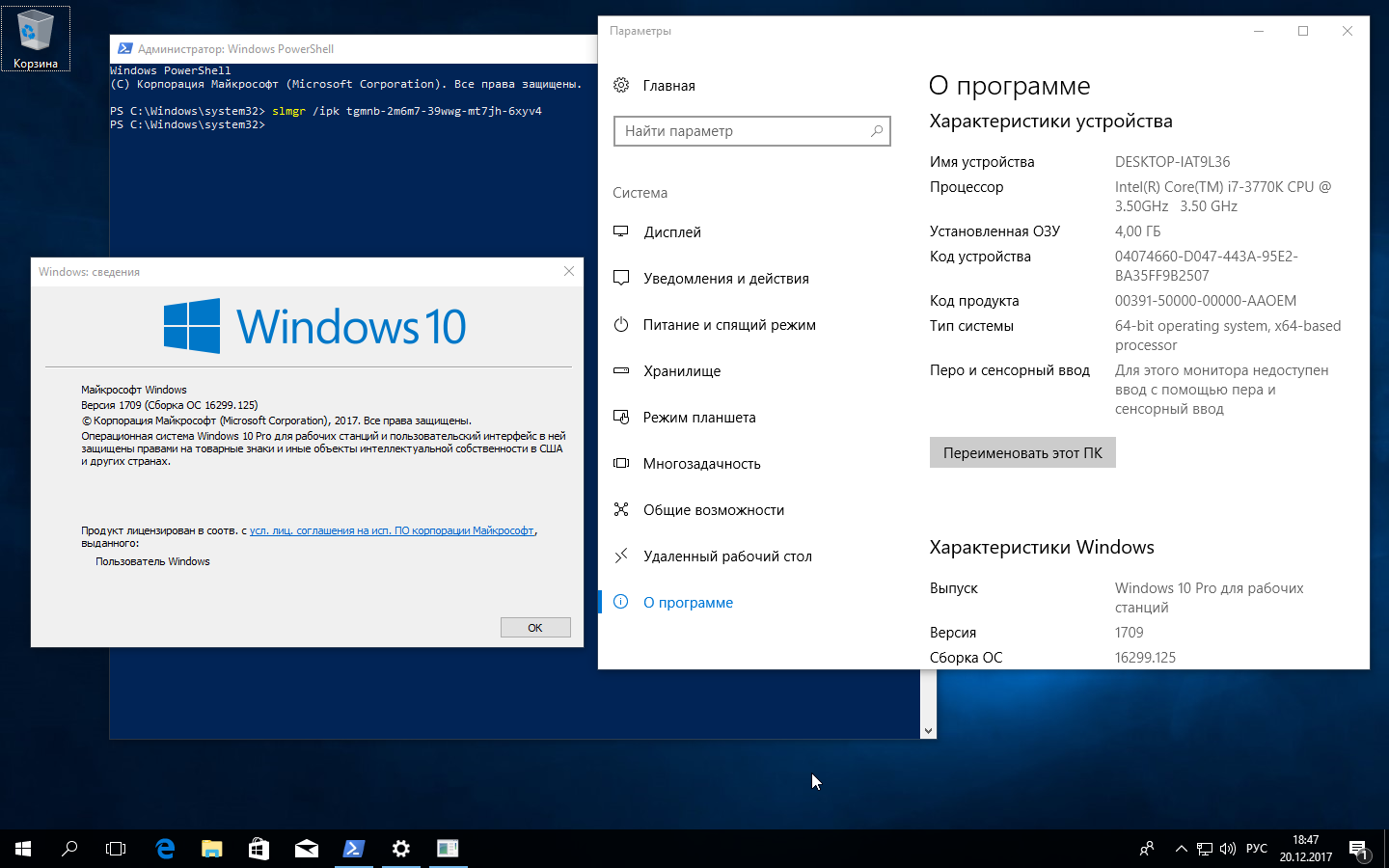Viewport: 1389px width, 868px height.
Task: Open the Mail app from the taskbar
Action: [307, 849]
